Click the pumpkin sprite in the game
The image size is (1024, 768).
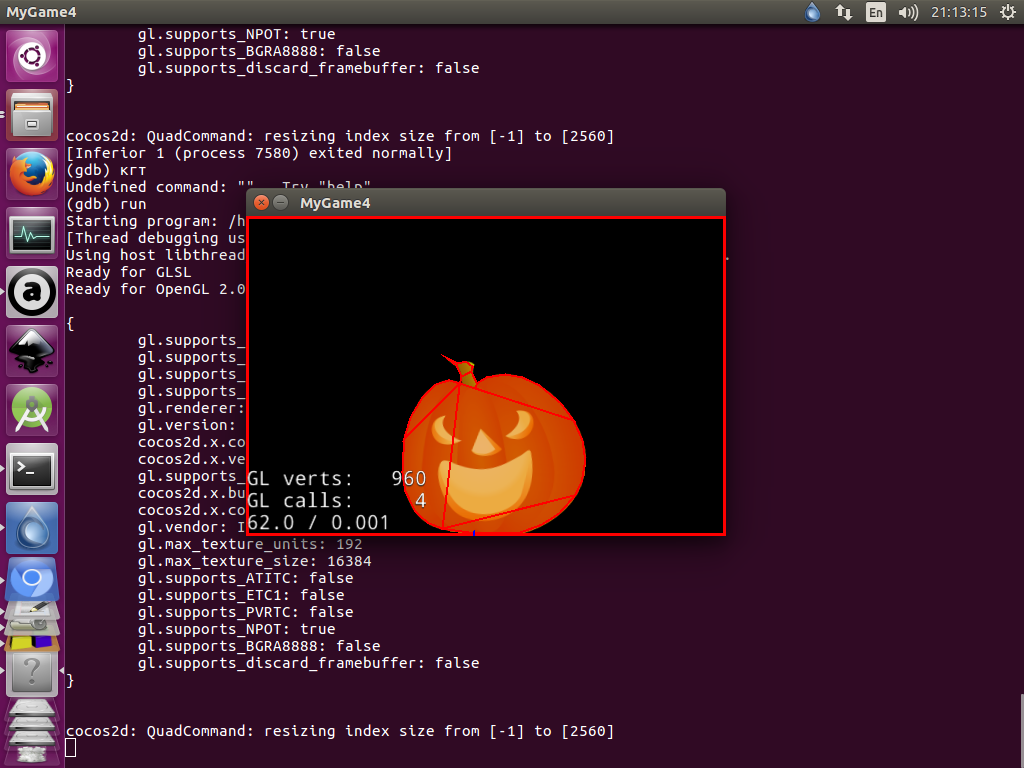pos(494,451)
